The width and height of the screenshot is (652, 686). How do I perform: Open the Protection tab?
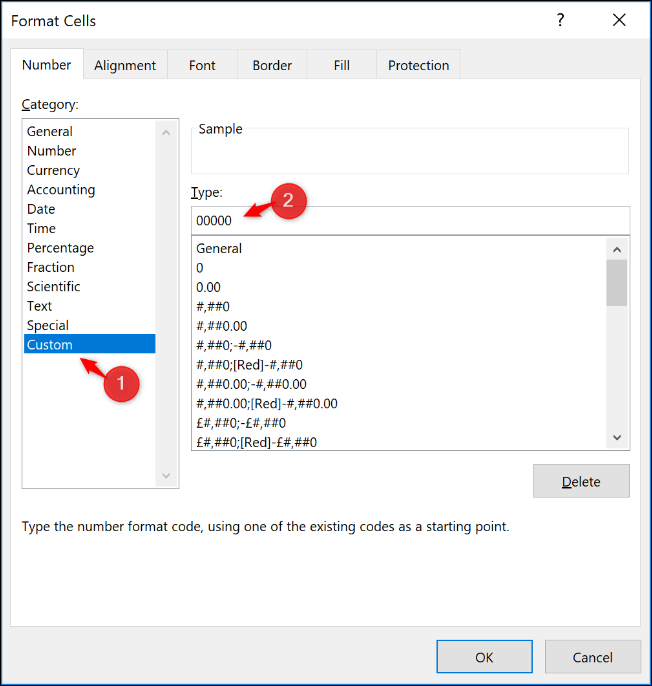click(x=418, y=65)
